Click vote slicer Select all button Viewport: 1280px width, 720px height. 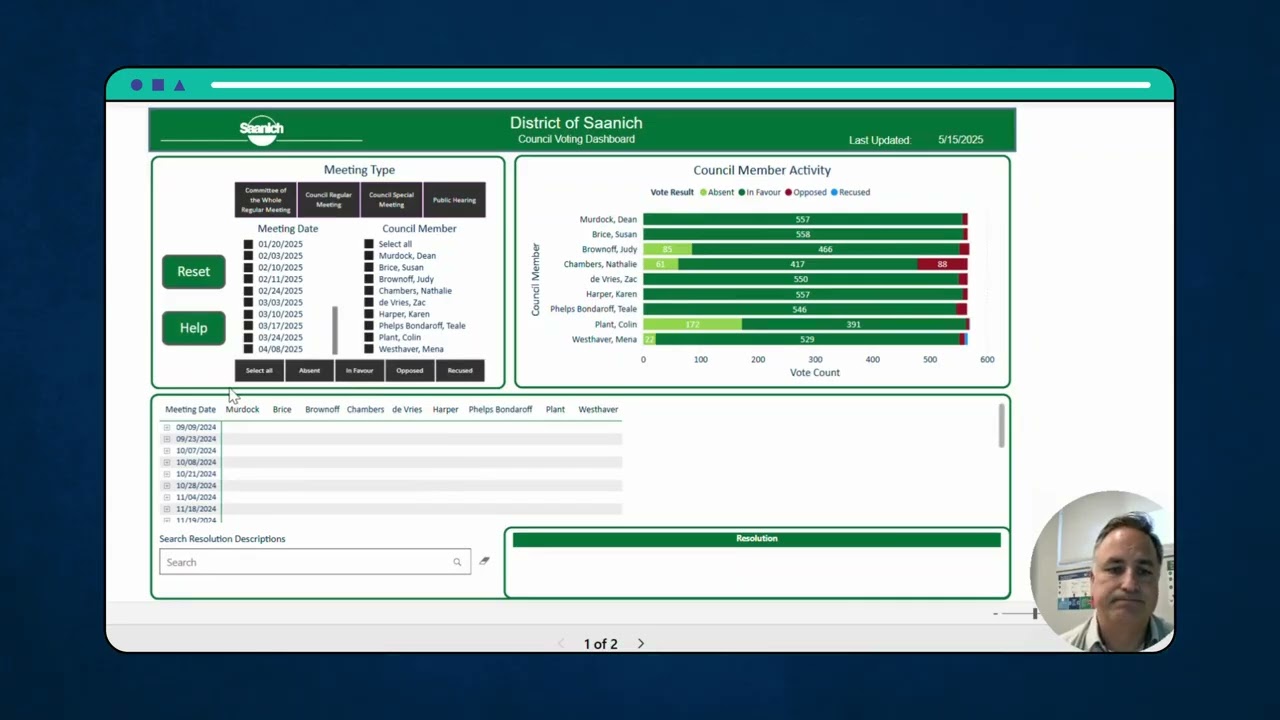tap(259, 371)
